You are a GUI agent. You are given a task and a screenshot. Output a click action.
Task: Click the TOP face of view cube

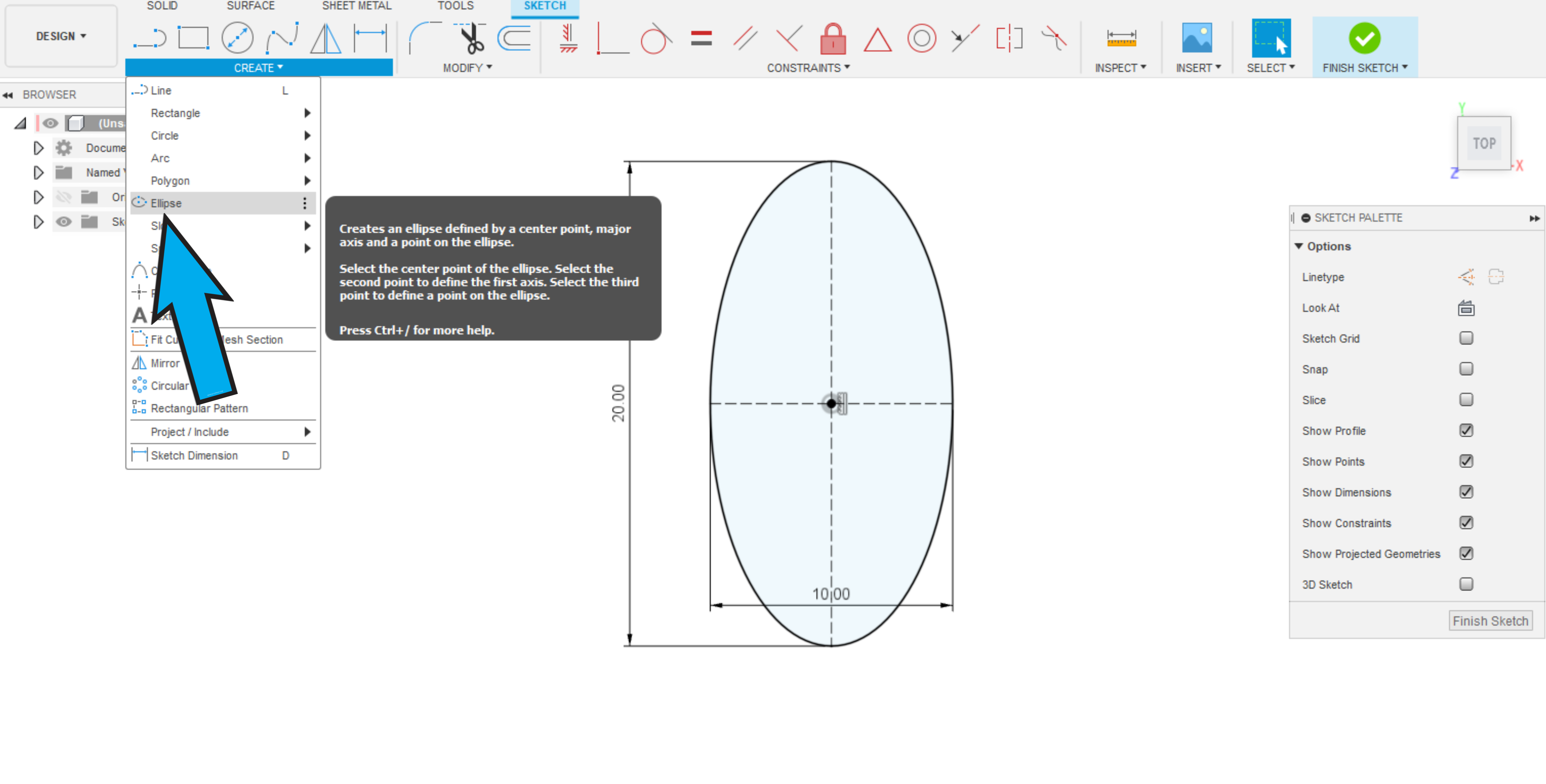click(1484, 143)
